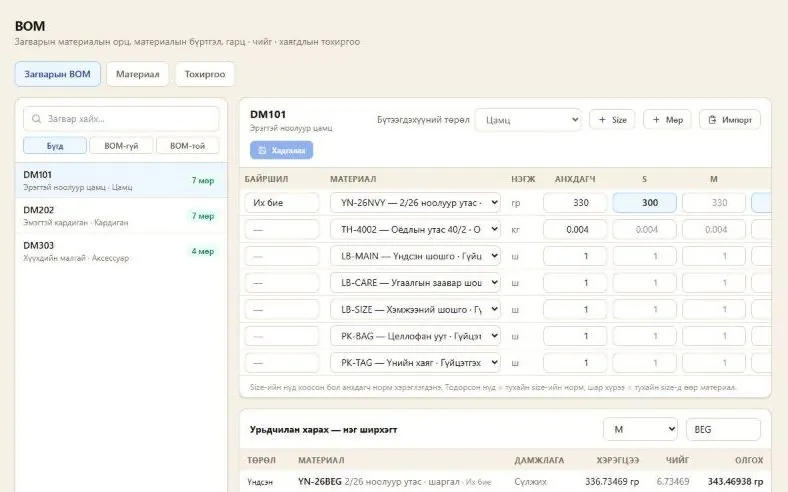Click the PK-TAG default quantity field

point(575,362)
